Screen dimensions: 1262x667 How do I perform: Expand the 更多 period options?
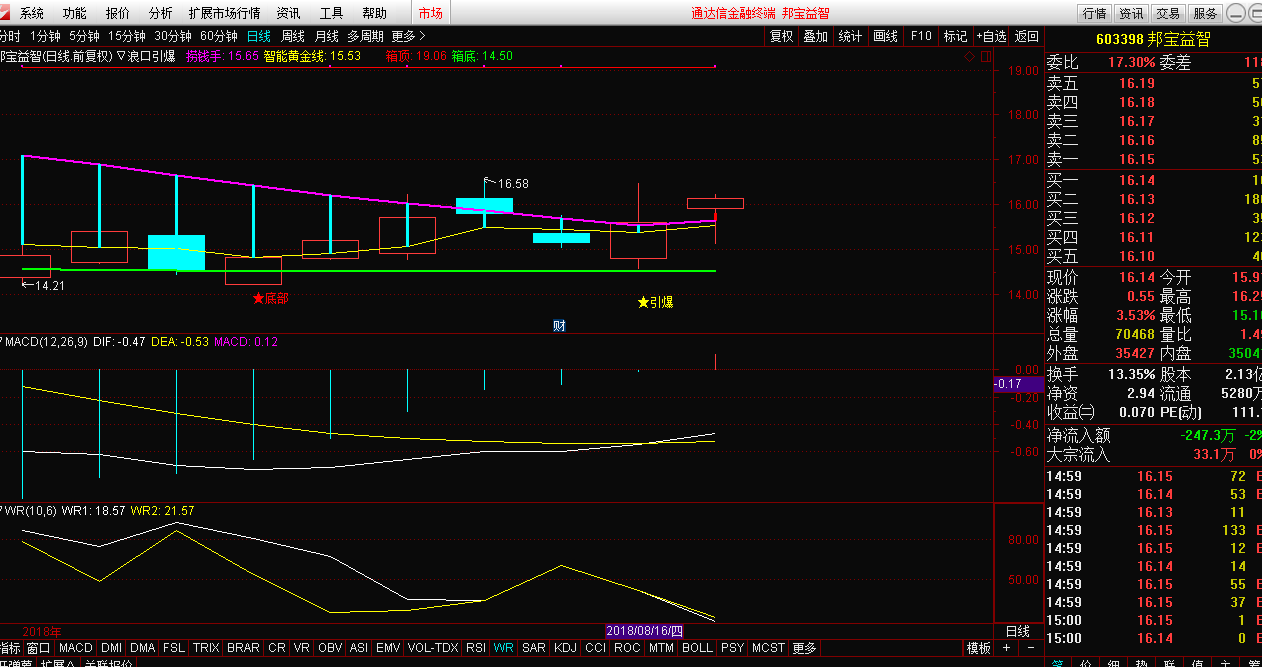(x=408, y=36)
